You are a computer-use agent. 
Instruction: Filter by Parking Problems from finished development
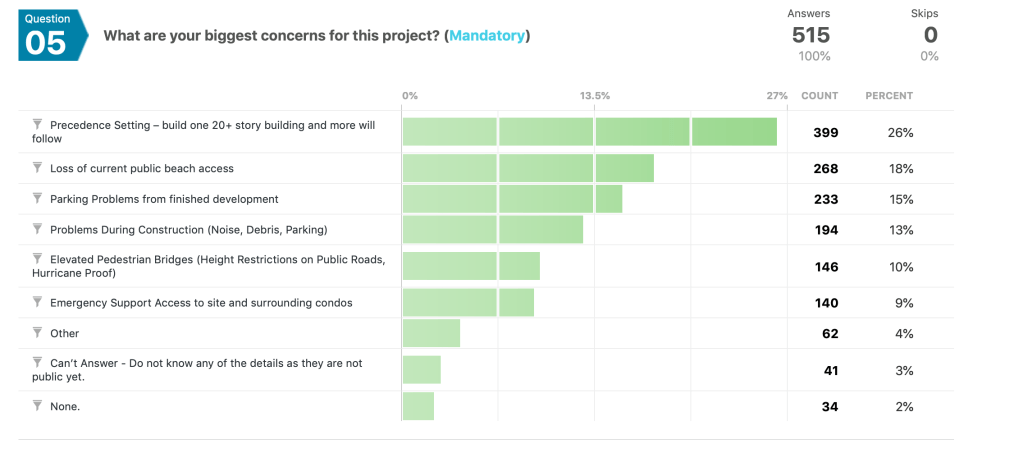(38, 198)
